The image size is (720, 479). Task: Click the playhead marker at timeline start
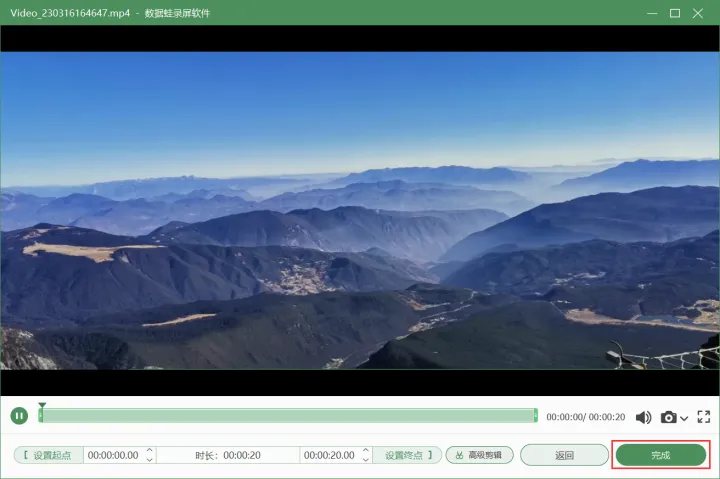pos(42,406)
